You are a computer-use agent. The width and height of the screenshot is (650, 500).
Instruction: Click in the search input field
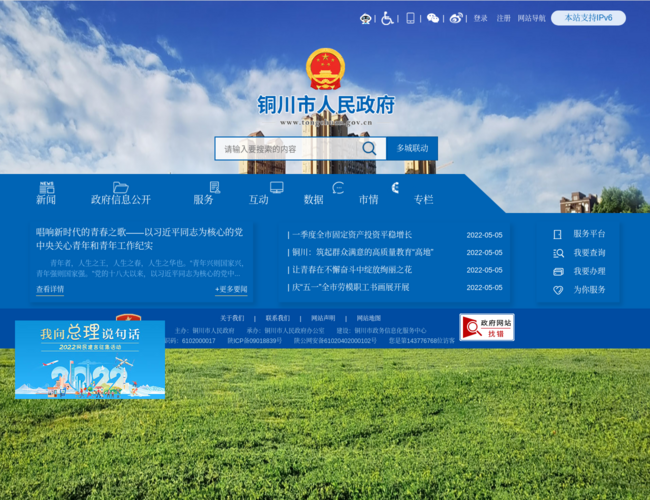point(287,148)
